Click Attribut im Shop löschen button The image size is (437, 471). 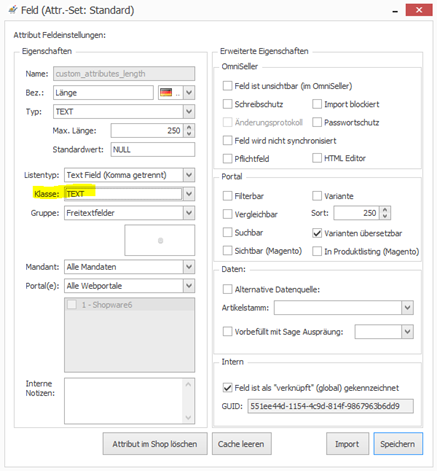pyautogui.click(x=155, y=444)
